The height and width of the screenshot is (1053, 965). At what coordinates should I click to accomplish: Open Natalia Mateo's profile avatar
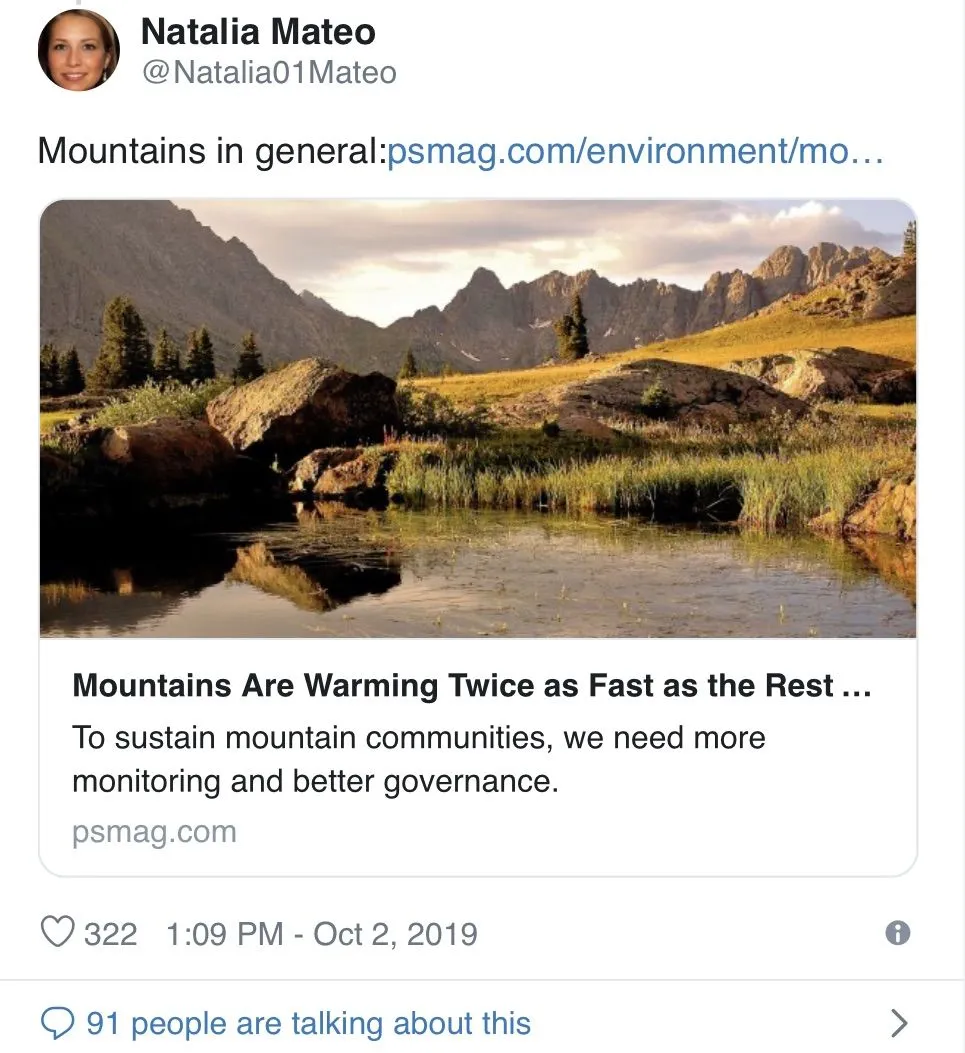coord(78,51)
